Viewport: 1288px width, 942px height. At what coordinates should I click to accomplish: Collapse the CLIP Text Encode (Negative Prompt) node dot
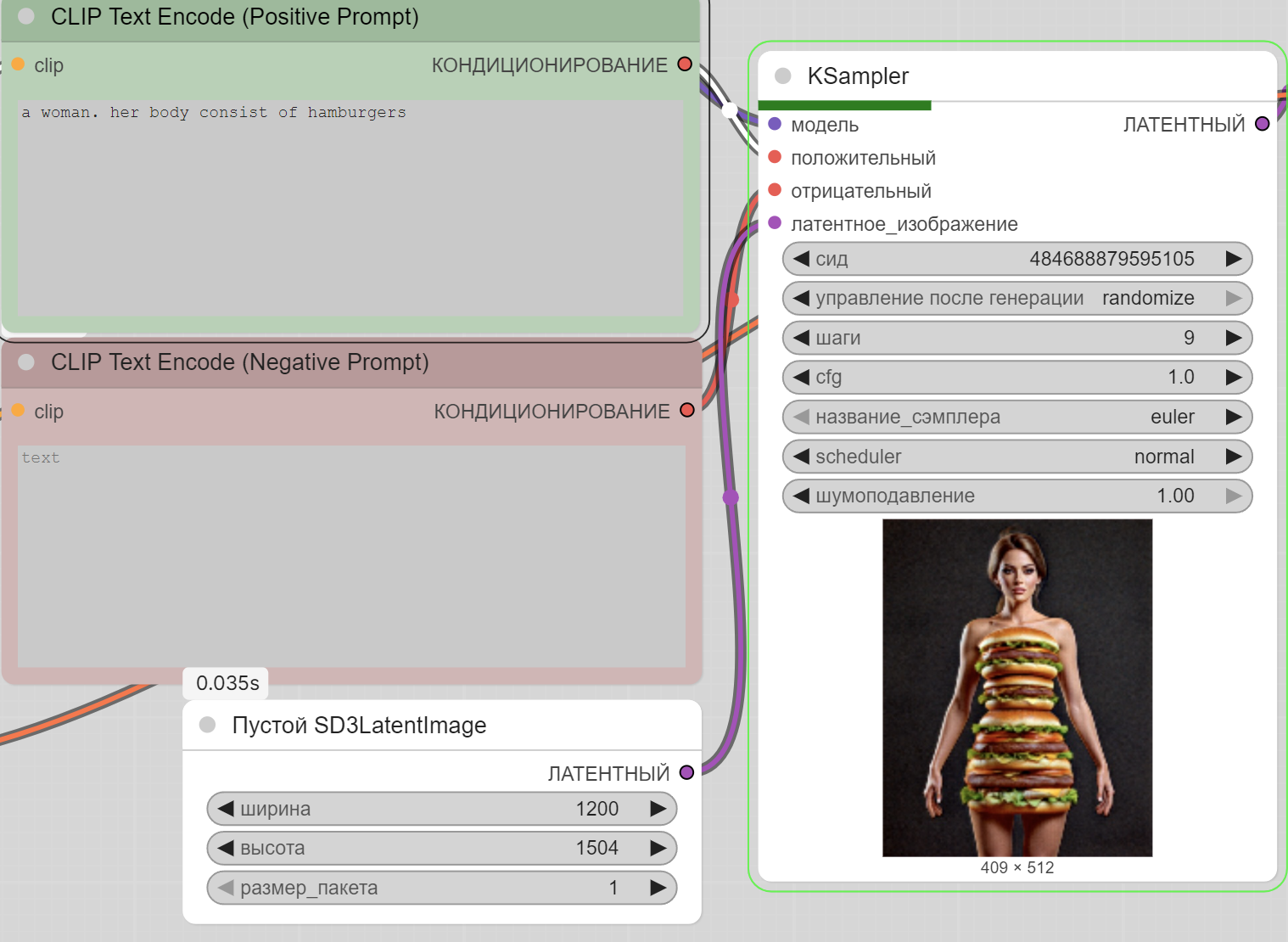[26, 362]
